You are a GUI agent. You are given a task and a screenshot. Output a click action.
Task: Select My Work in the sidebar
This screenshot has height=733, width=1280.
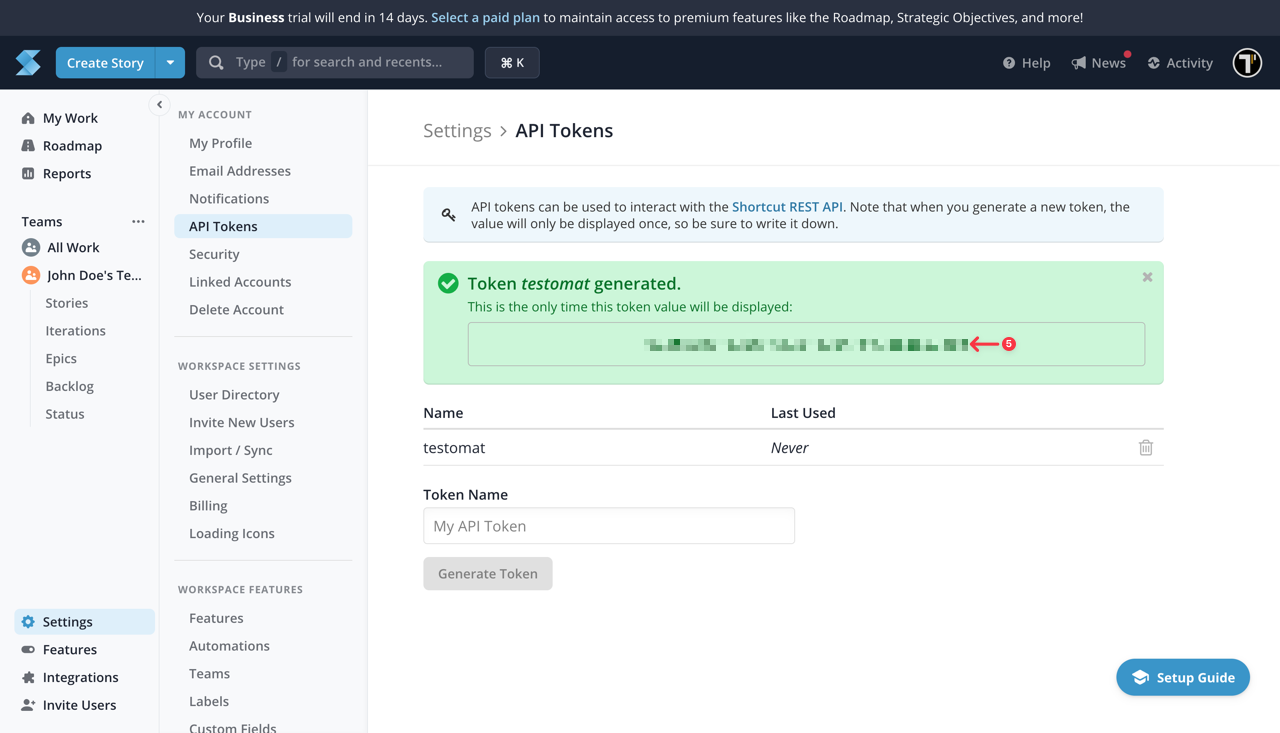click(x=68, y=117)
